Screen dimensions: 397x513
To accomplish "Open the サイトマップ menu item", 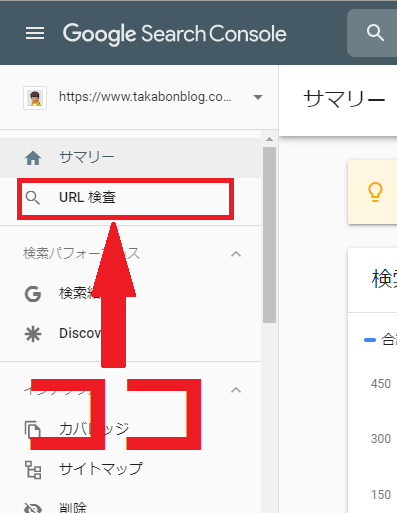I will pos(130,469).
